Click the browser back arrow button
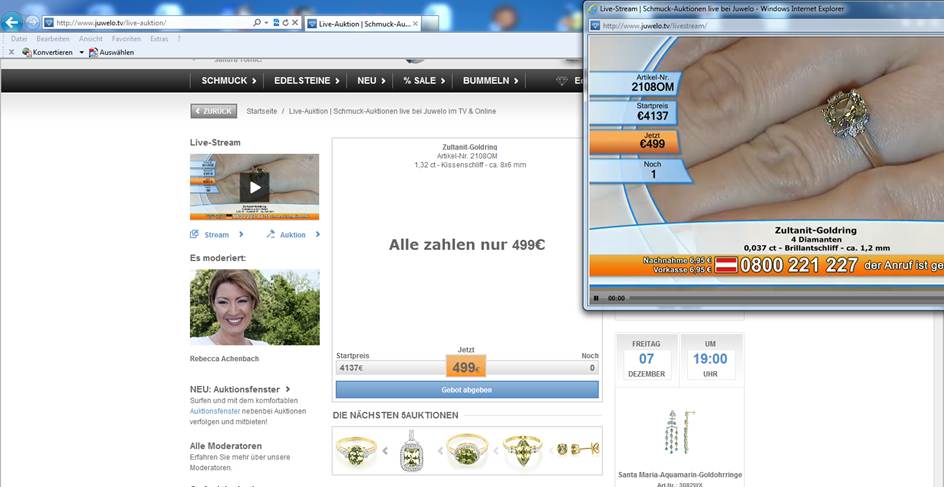The width and height of the screenshot is (944, 487). coord(12,22)
